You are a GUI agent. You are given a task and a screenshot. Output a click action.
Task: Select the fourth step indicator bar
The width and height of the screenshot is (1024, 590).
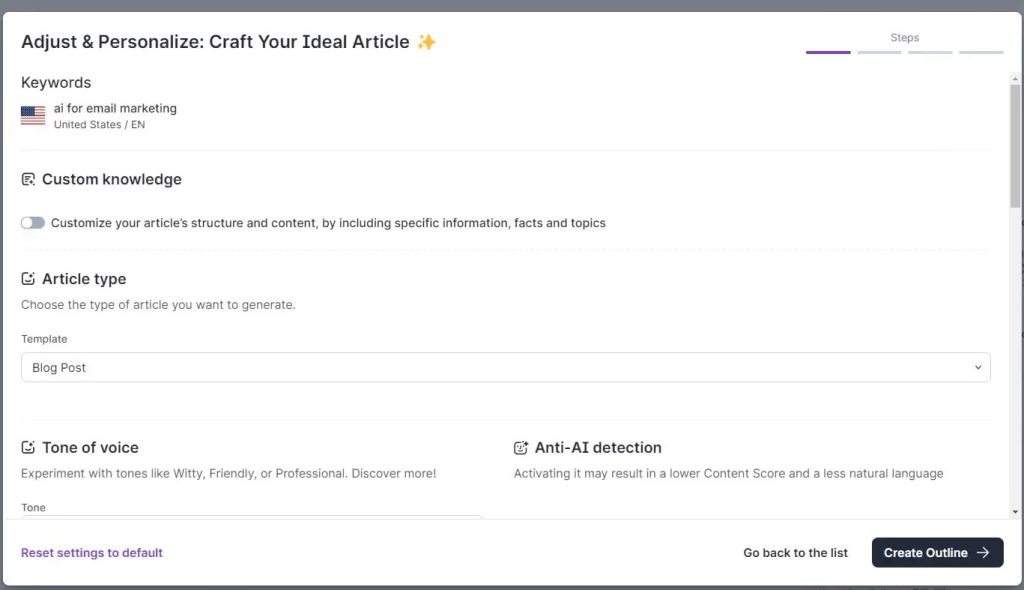pyautogui.click(x=981, y=52)
